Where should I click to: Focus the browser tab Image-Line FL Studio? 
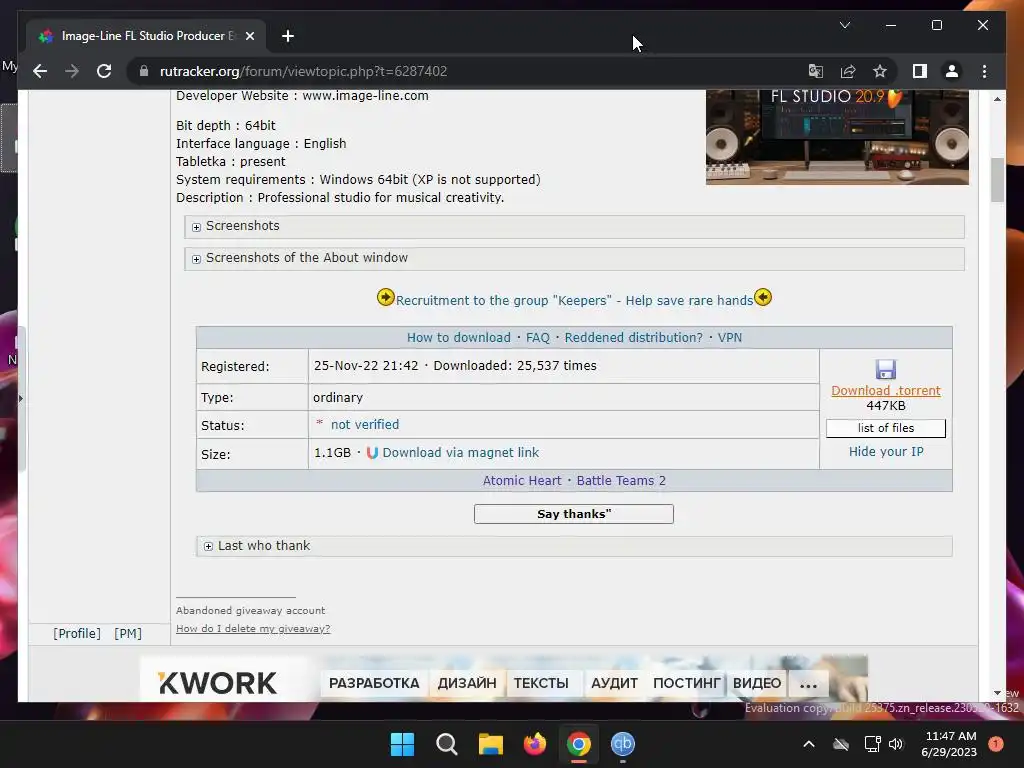tap(146, 36)
